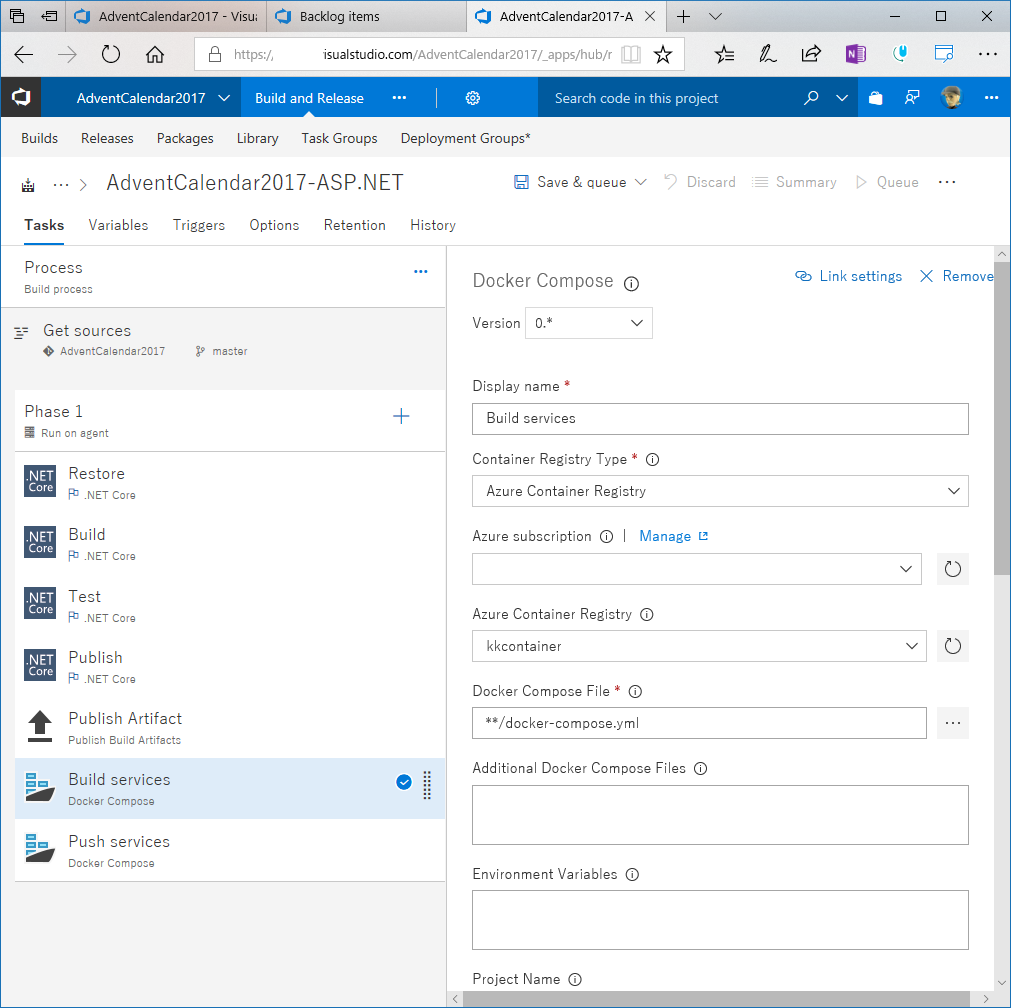The height and width of the screenshot is (1008, 1011).
Task: Click the Get sources icon
Action: pyautogui.click(x=21, y=333)
